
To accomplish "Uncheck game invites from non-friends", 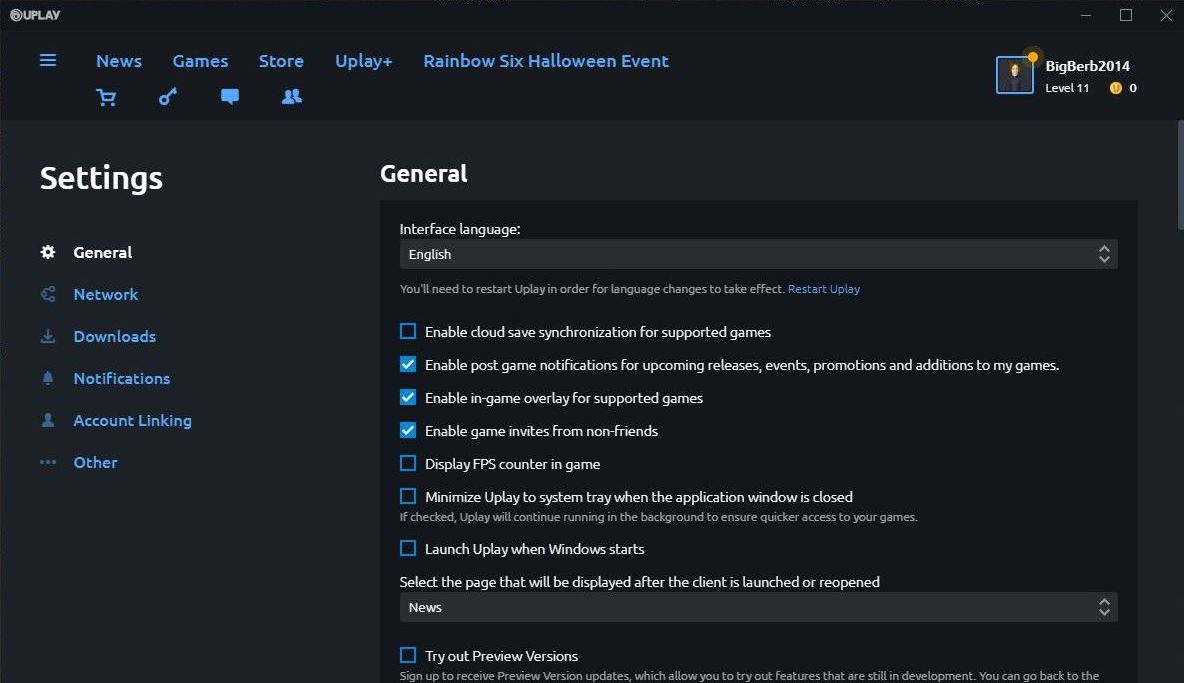I will pyautogui.click(x=408, y=430).
